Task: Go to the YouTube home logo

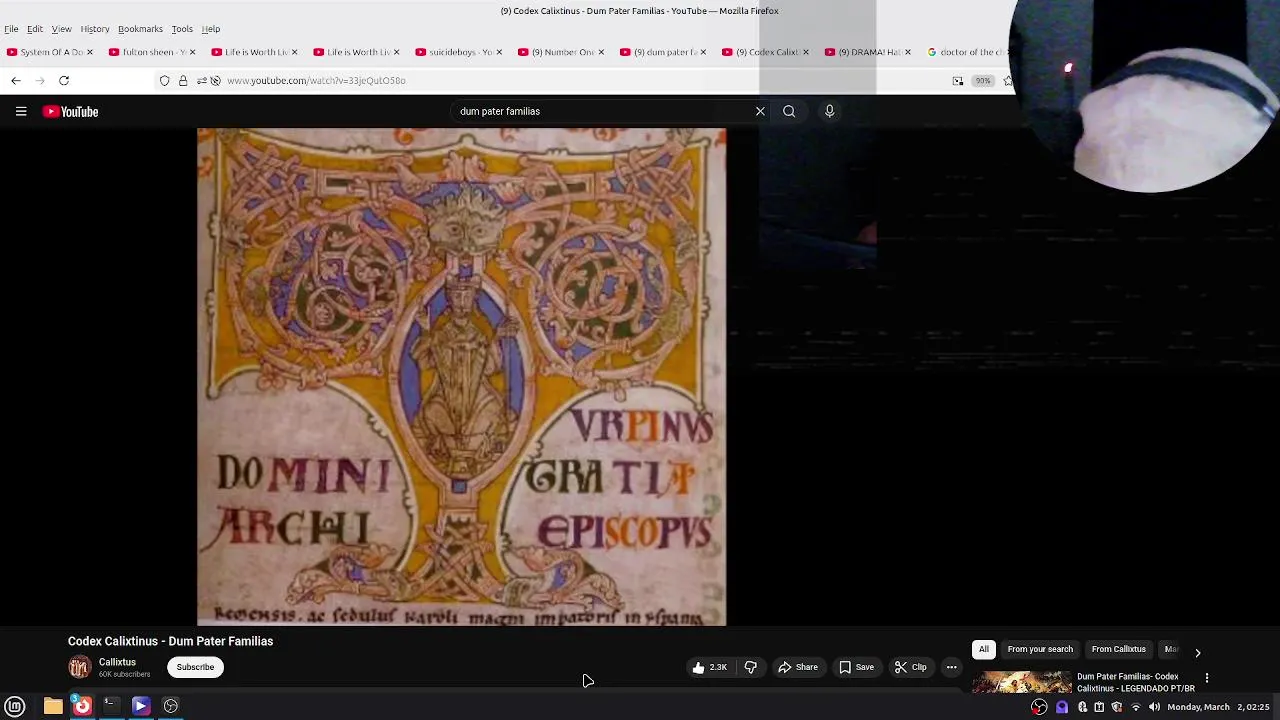Action: tap(70, 112)
